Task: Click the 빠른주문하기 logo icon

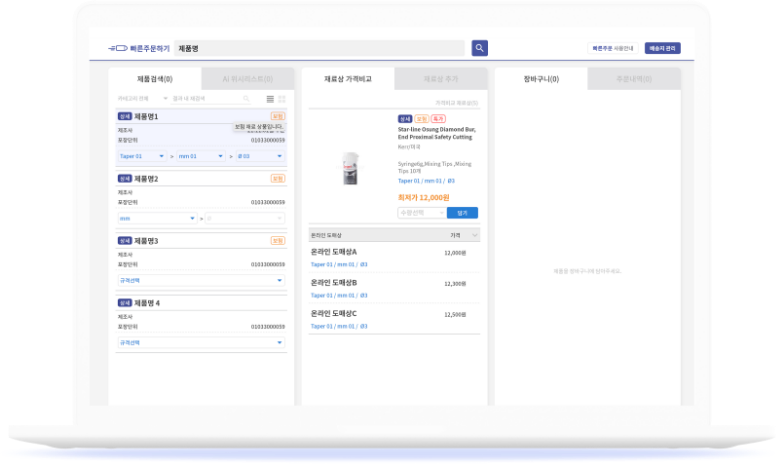Action: 118,48
